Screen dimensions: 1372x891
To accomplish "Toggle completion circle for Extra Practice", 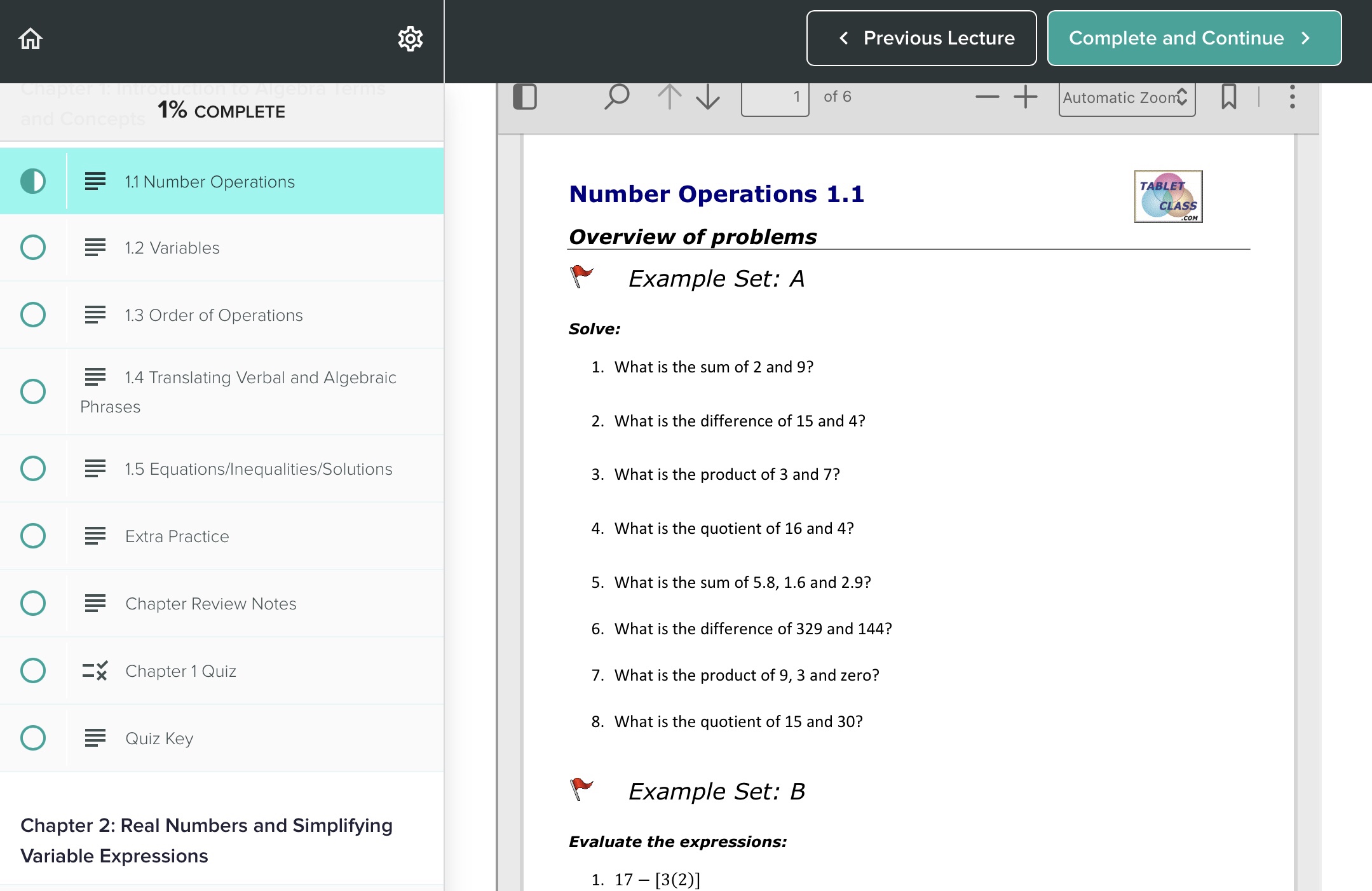I will pyautogui.click(x=34, y=536).
